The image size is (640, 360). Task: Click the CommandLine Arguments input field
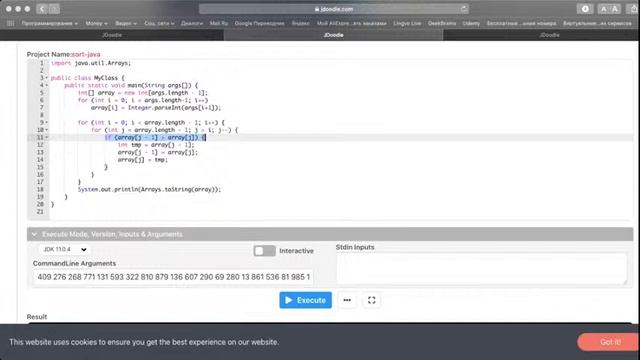click(x=173, y=277)
